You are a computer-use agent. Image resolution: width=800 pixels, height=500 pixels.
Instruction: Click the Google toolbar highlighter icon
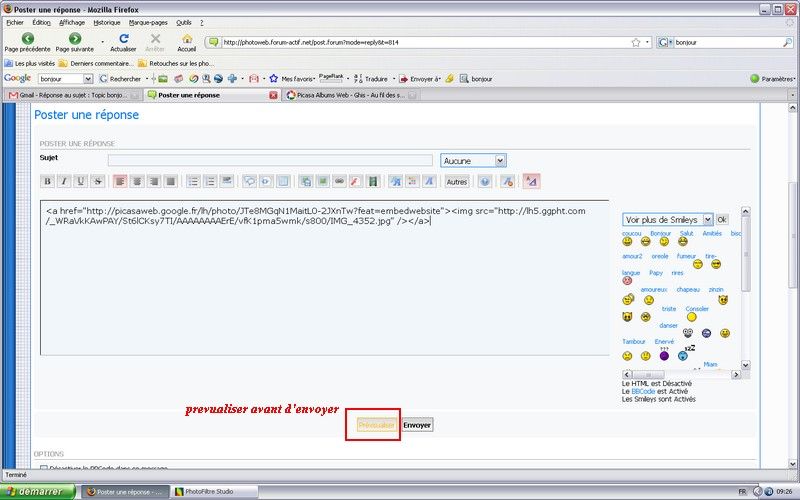(x=449, y=79)
